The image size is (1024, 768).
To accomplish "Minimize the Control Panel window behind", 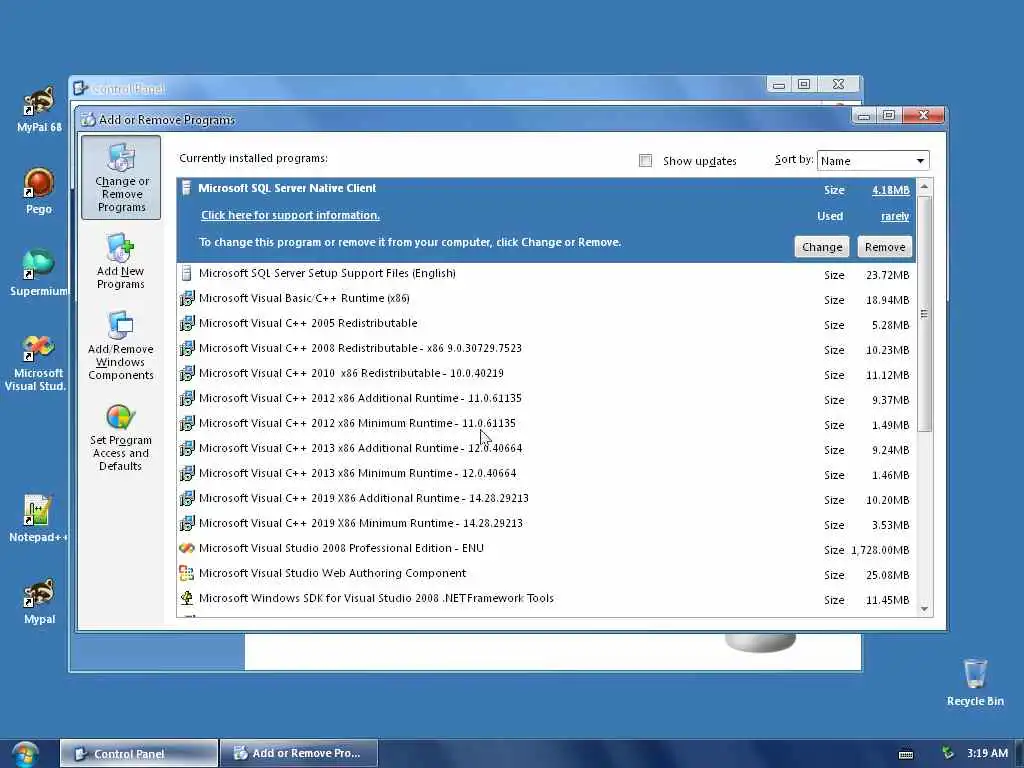I will pos(778,84).
